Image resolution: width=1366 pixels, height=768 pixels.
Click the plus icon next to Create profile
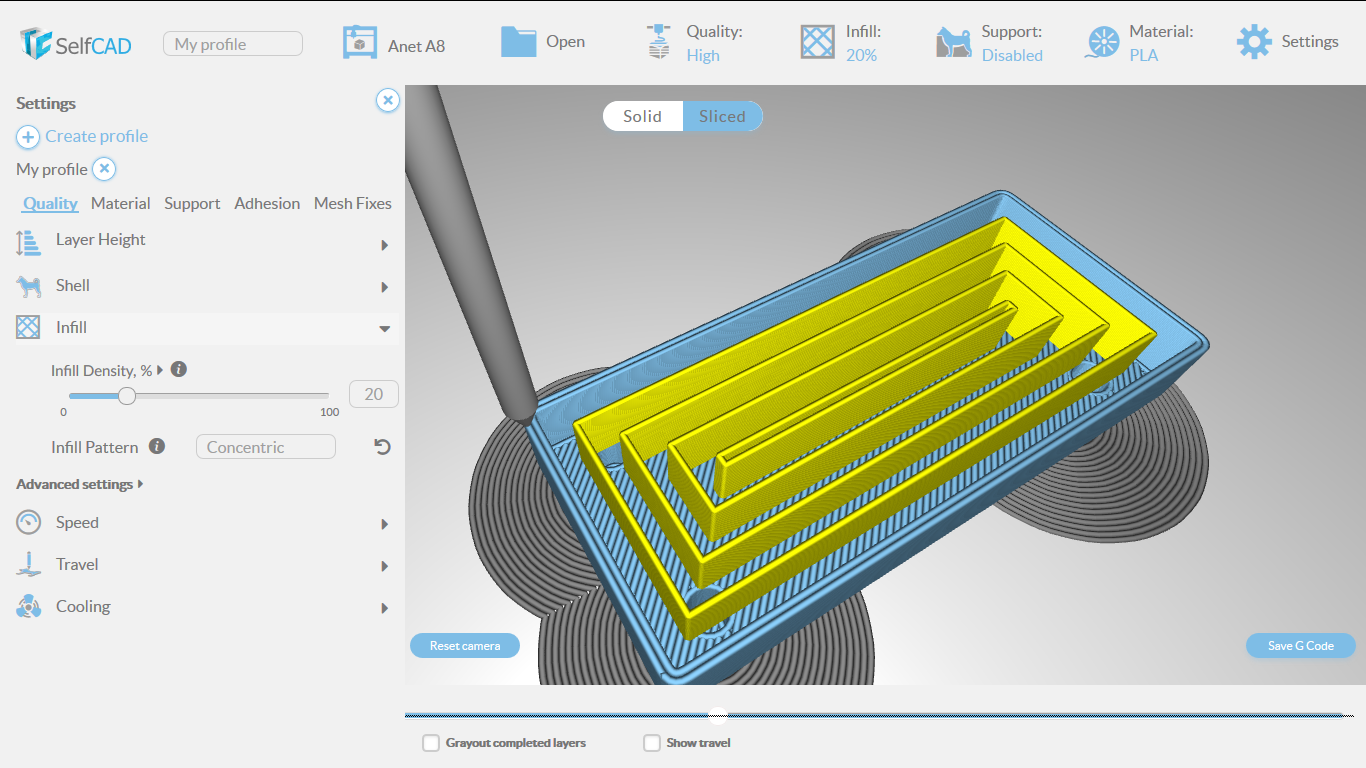(x=28, y=137)
